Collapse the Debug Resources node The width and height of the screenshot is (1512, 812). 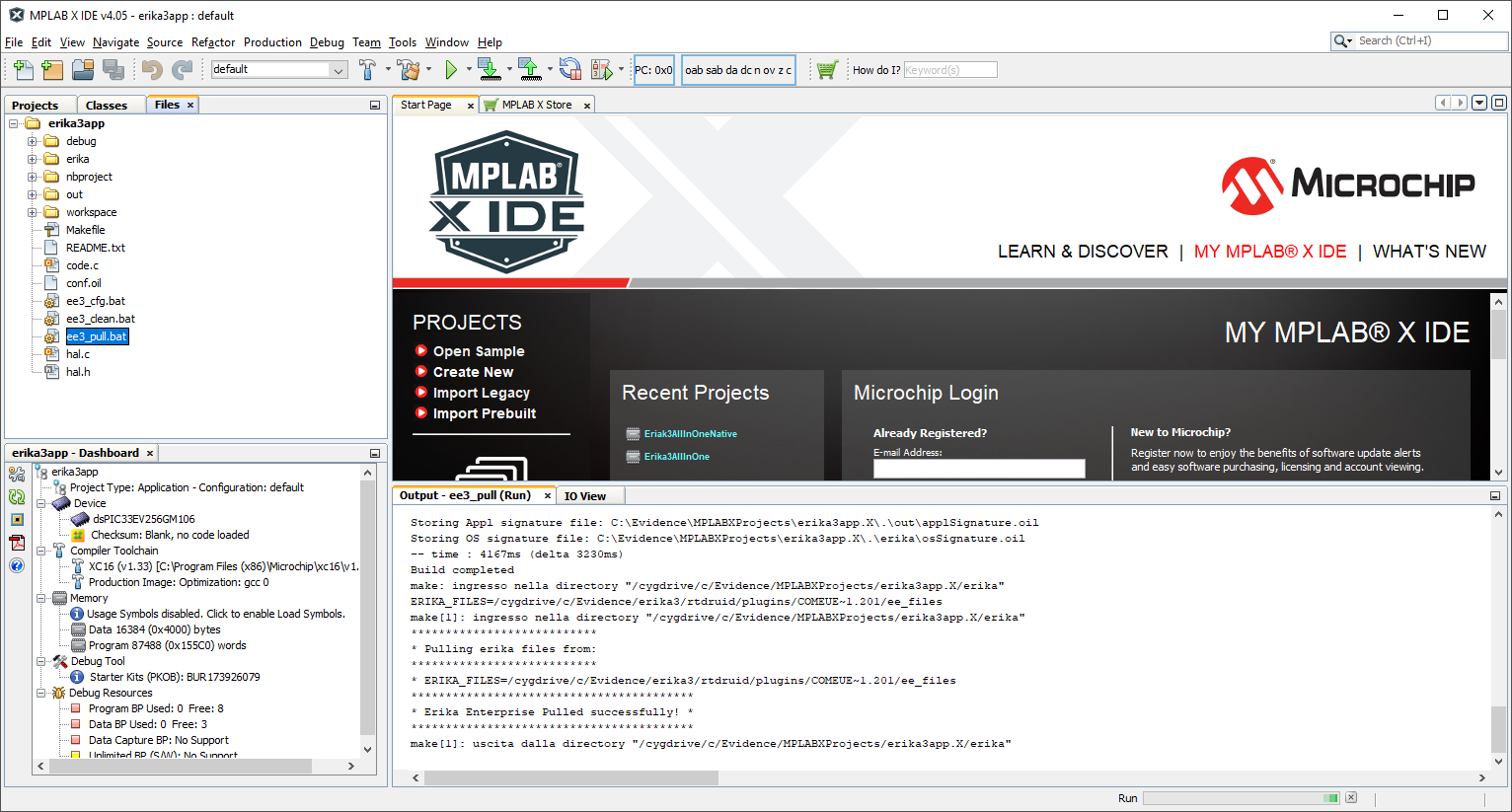(41, 693)
